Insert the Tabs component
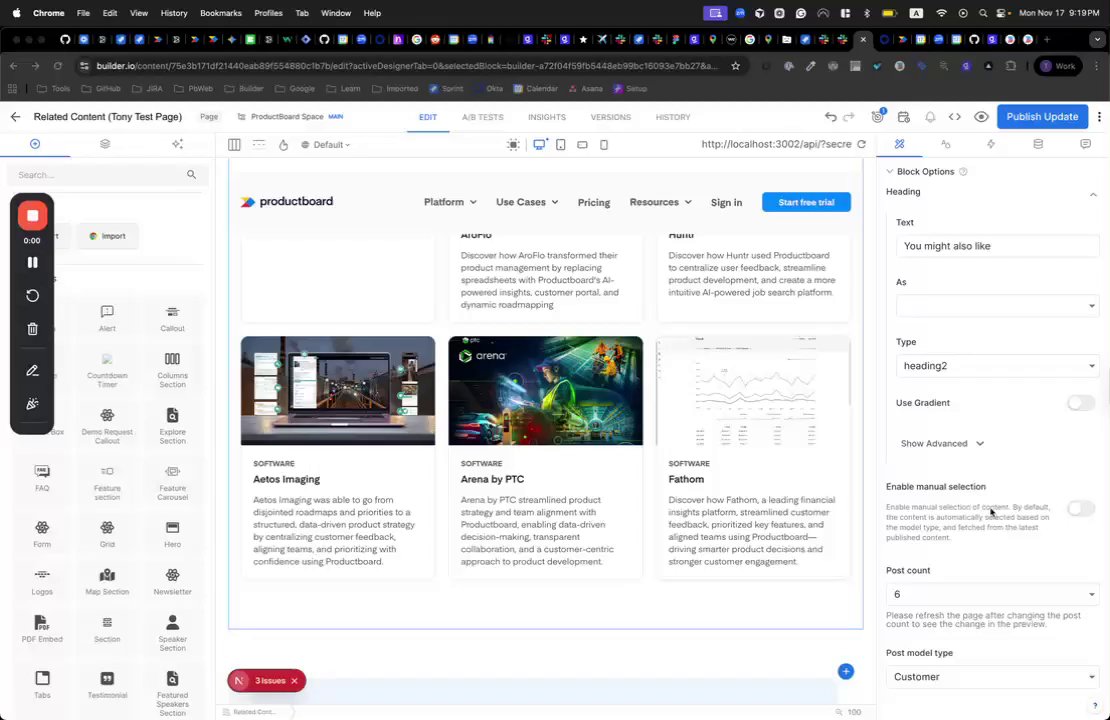 [x=42, y=685]
